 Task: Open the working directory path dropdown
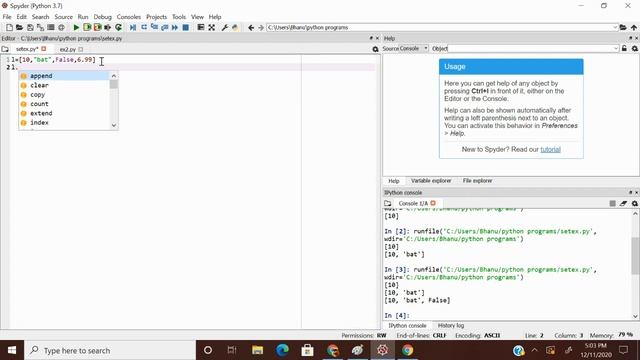coord(615,27)
